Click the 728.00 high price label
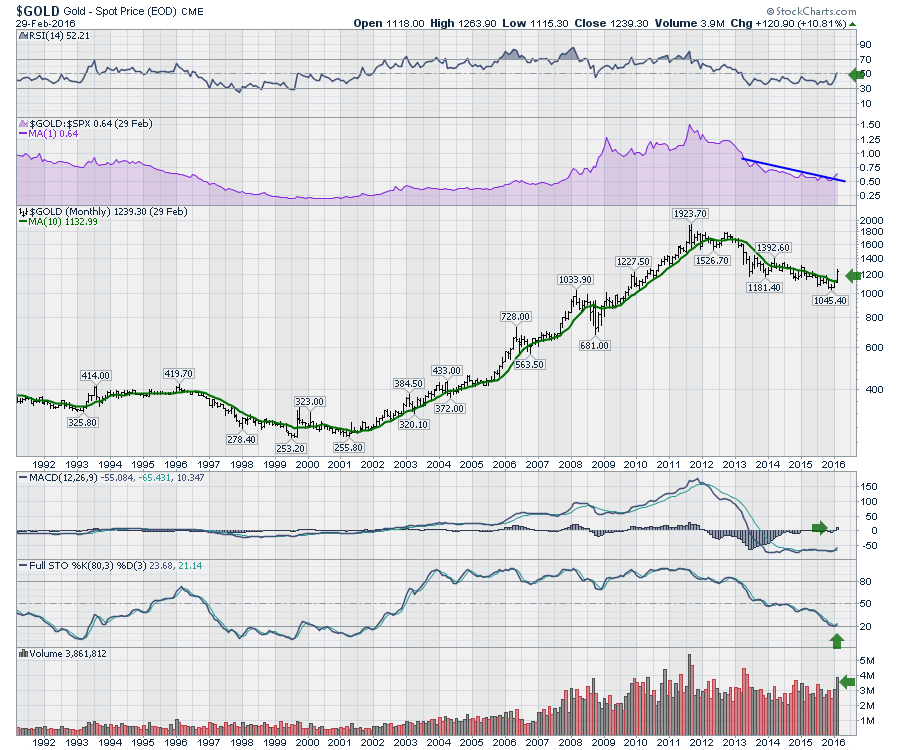Image resolution: width=900 pixels, height=750 pixels. pos(515,317)
